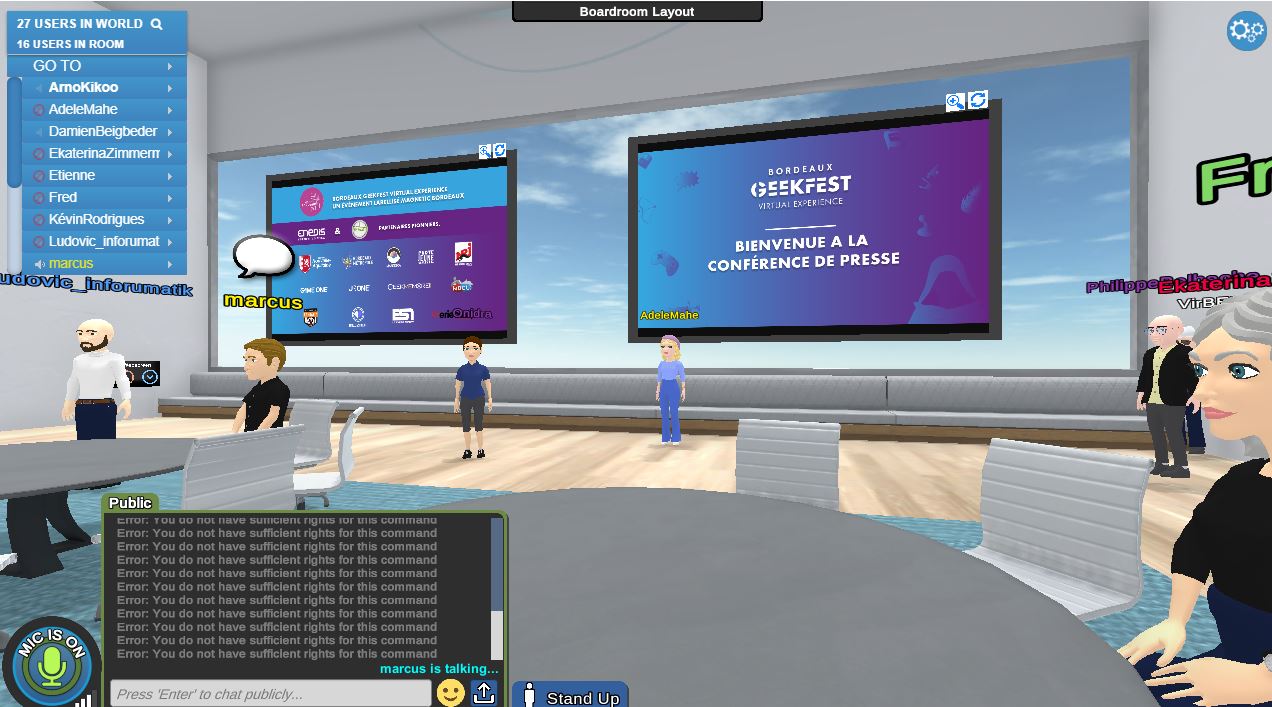Click the user list scrollbar
This screenshot has height=707, width=1272.
pyautogui.click(x=14, y=132)
